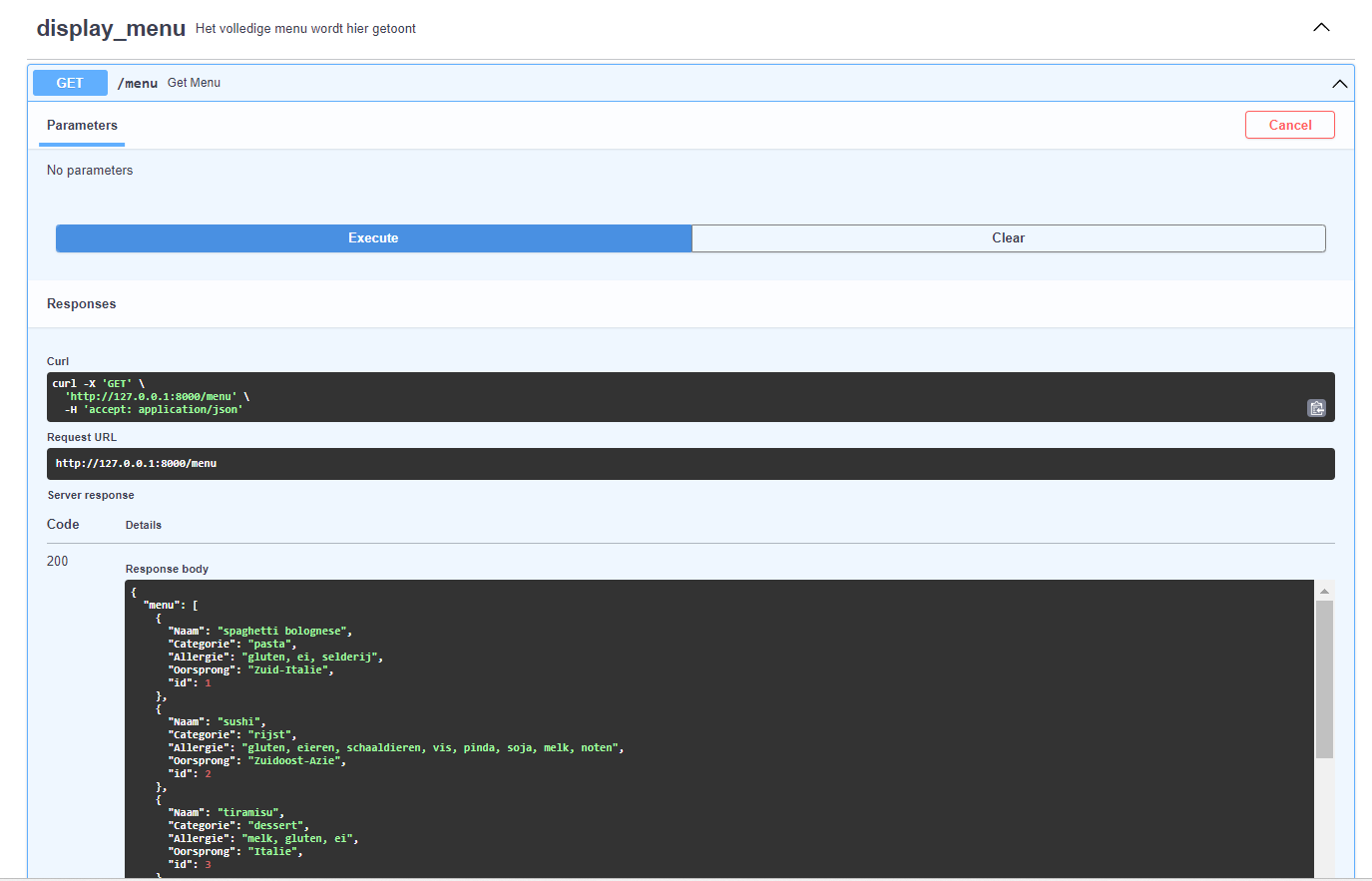Viewport: 1372px width, 881px height.
Task: Cancel the try-it-out mode
Action: [1289, 125]
